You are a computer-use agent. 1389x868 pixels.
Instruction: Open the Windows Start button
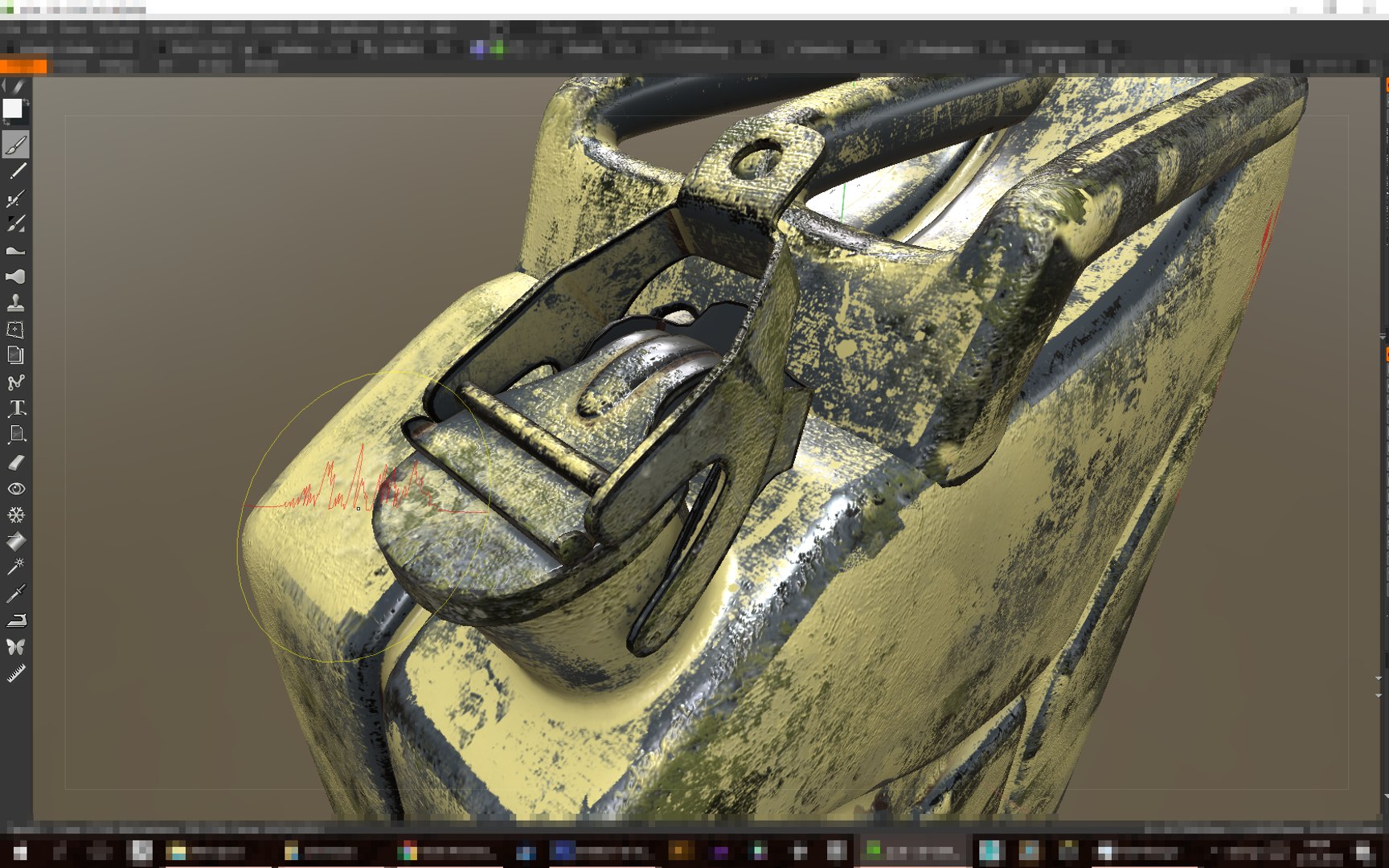pyautogui.click(x=20, y=851)
